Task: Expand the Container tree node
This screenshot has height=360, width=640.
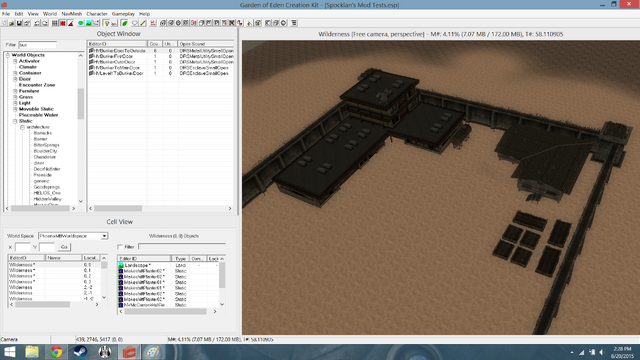Action: click(x=15, y=73)
